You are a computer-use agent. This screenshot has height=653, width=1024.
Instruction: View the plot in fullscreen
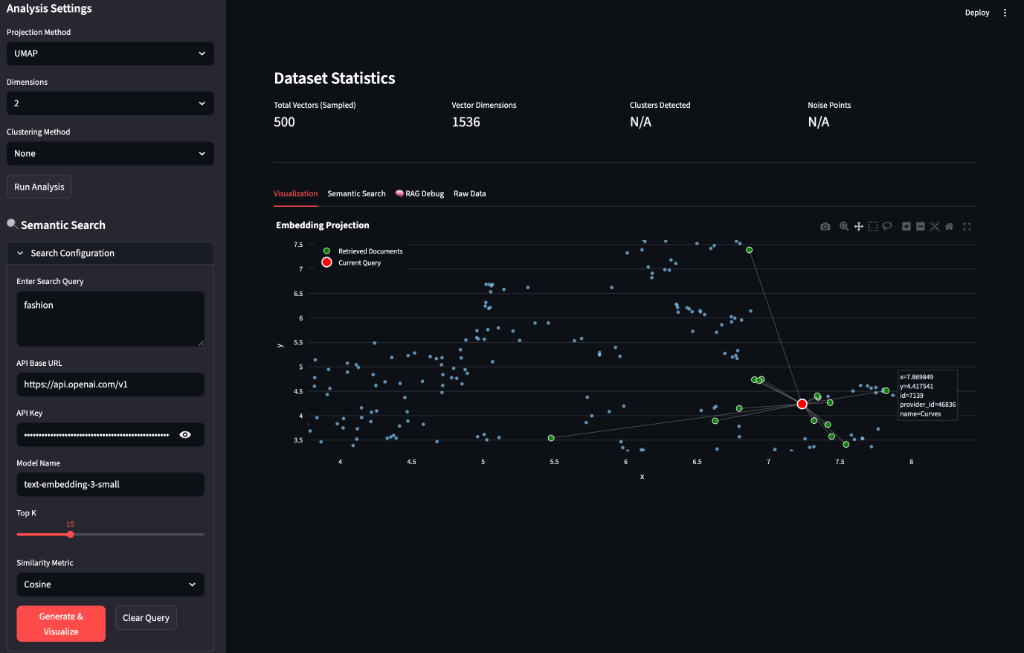coord(967,227)
